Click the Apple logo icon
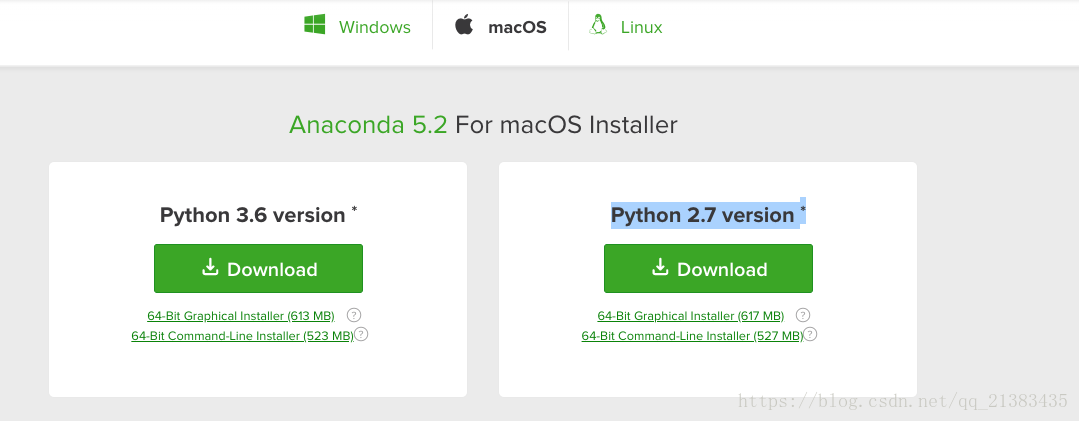The height and width of the screenshot is (421, 1079). [464, 25]
